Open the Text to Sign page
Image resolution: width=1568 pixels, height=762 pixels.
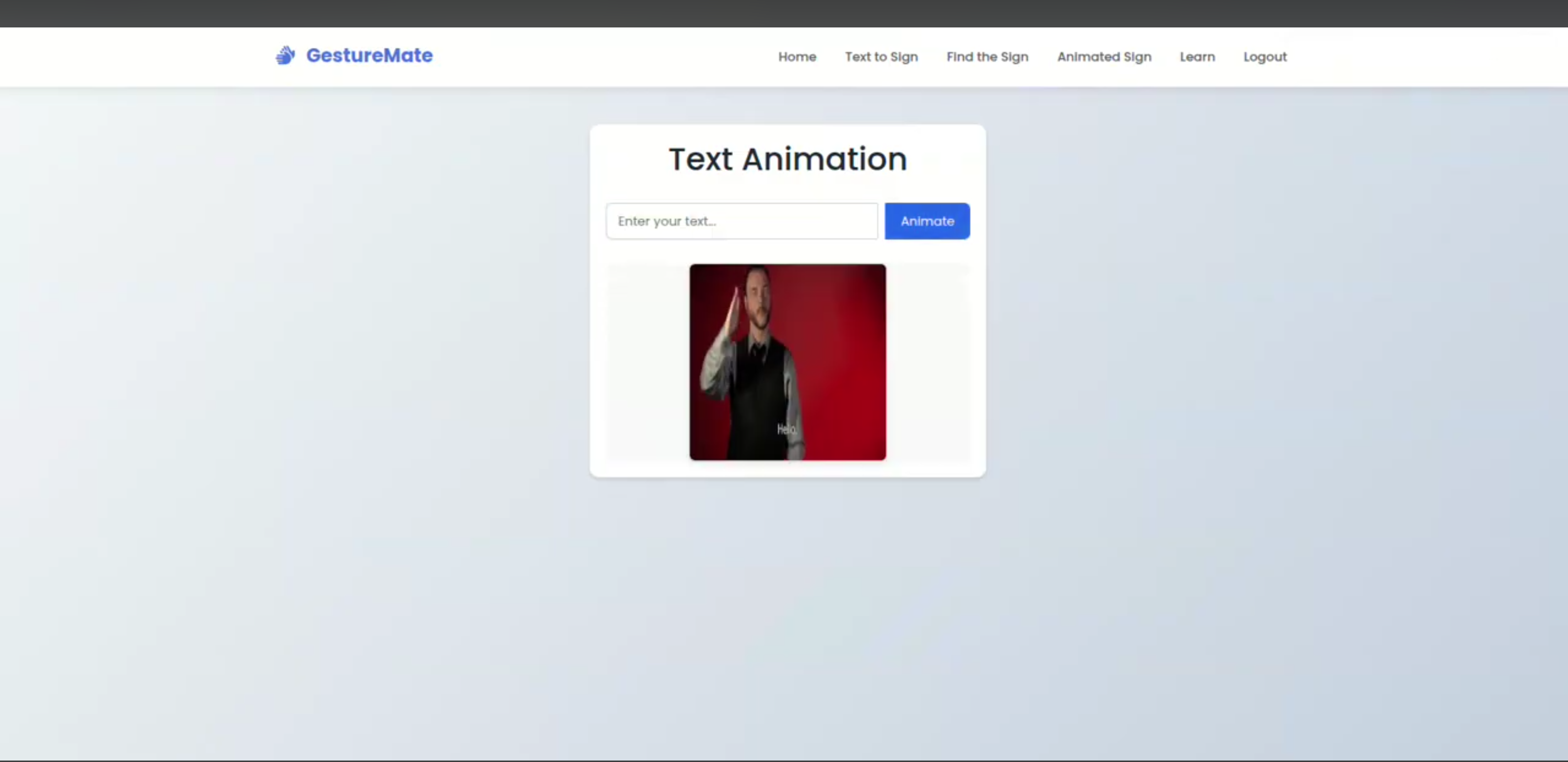(881, 57)
